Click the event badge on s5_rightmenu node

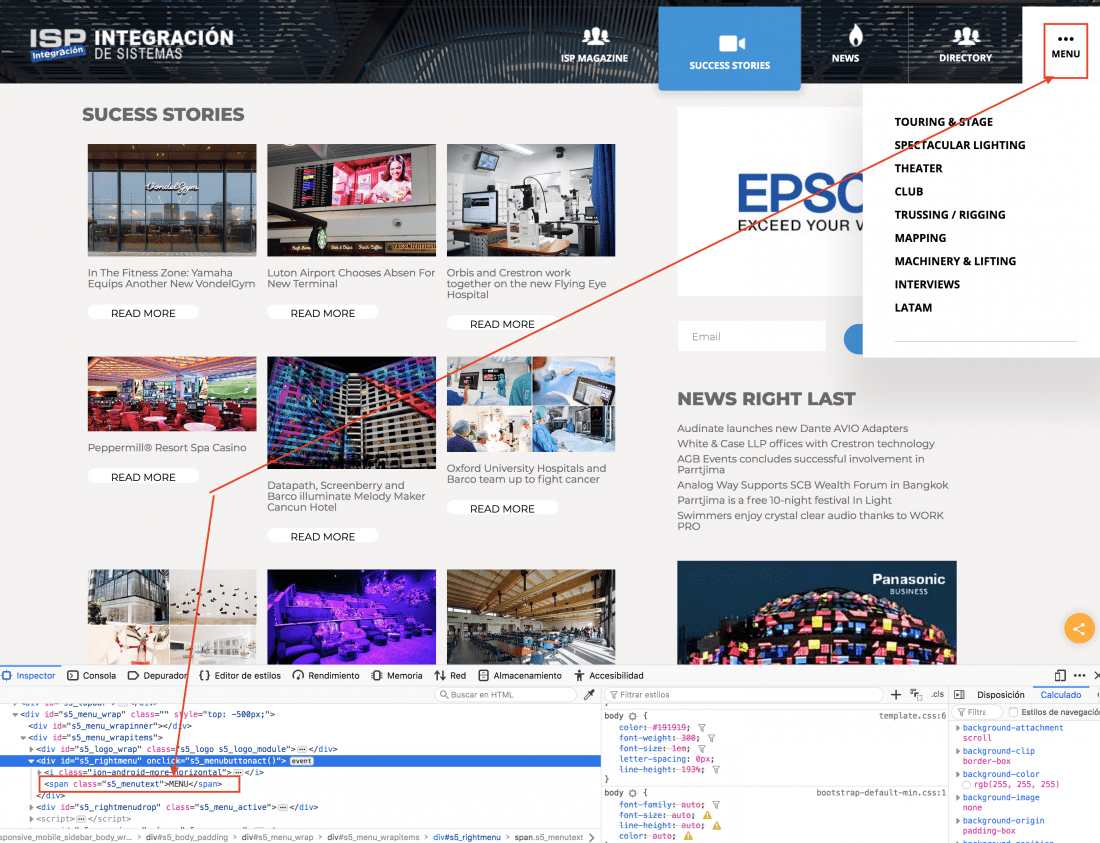pos(302,761)
